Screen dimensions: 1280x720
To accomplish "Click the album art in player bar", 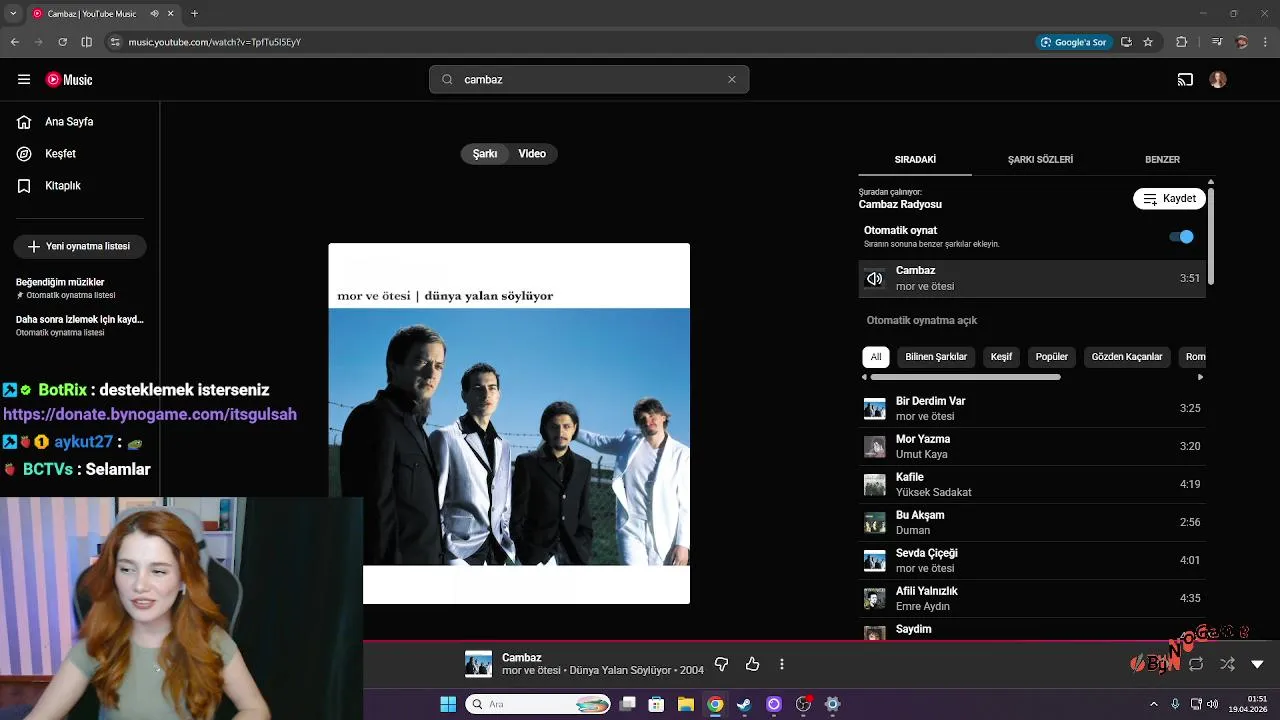I will (478, 664).
